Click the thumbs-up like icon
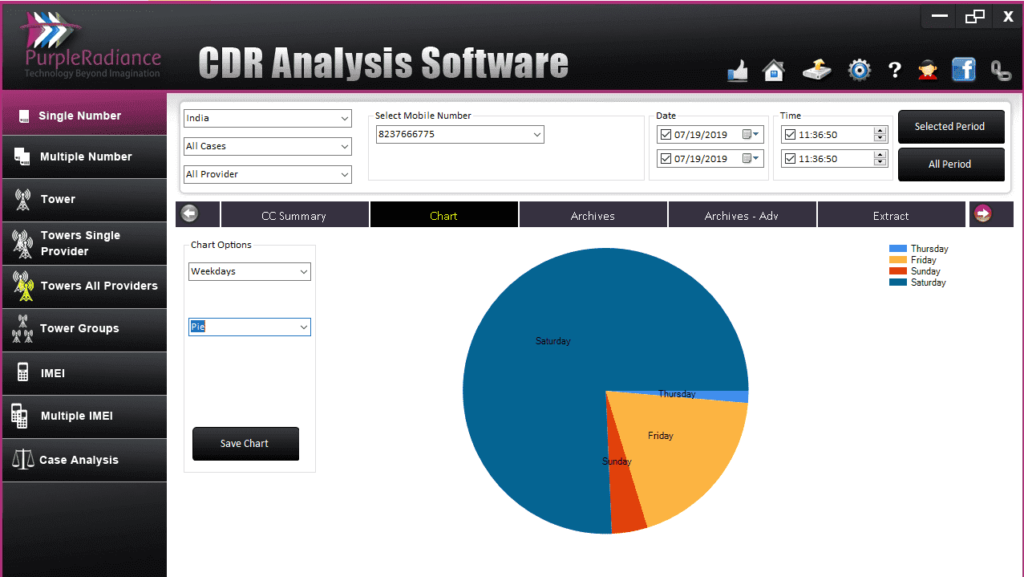The image size is (1024, 577). pyautogui.click(x=738, y=70)
